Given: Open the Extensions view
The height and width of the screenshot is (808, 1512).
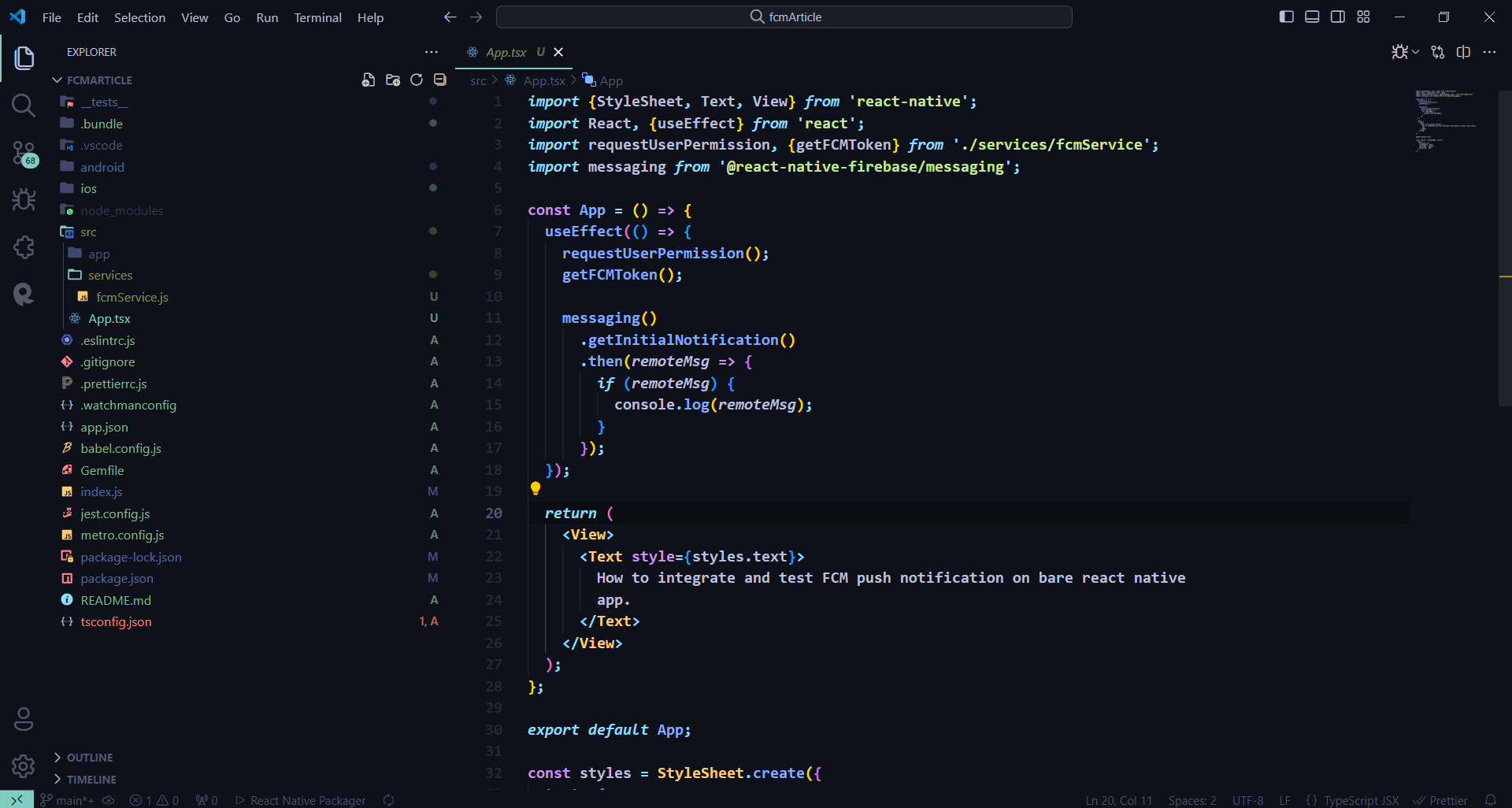Looking at the screenshot, I should (x=24, y=247).
